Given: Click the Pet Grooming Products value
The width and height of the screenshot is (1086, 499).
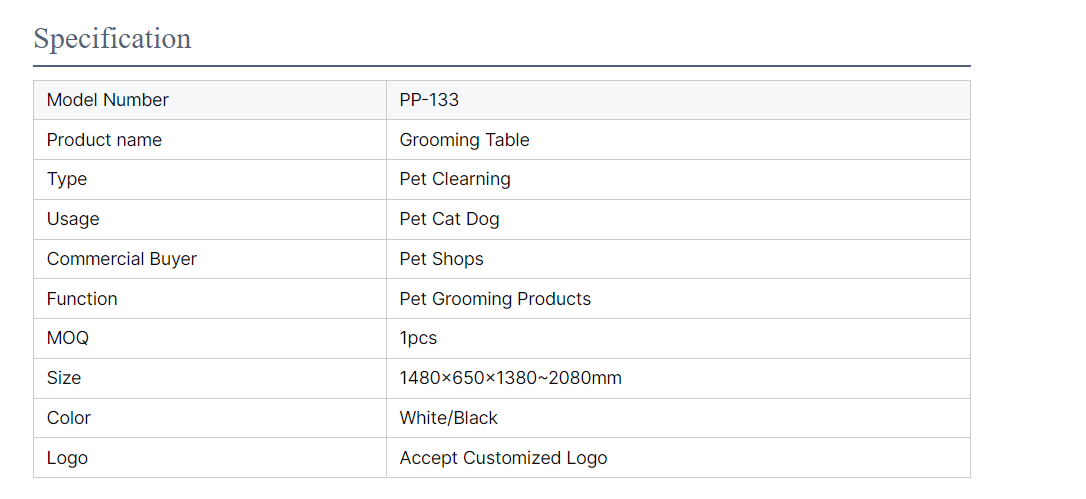Looking at the screenshot, I should [495, 299].
